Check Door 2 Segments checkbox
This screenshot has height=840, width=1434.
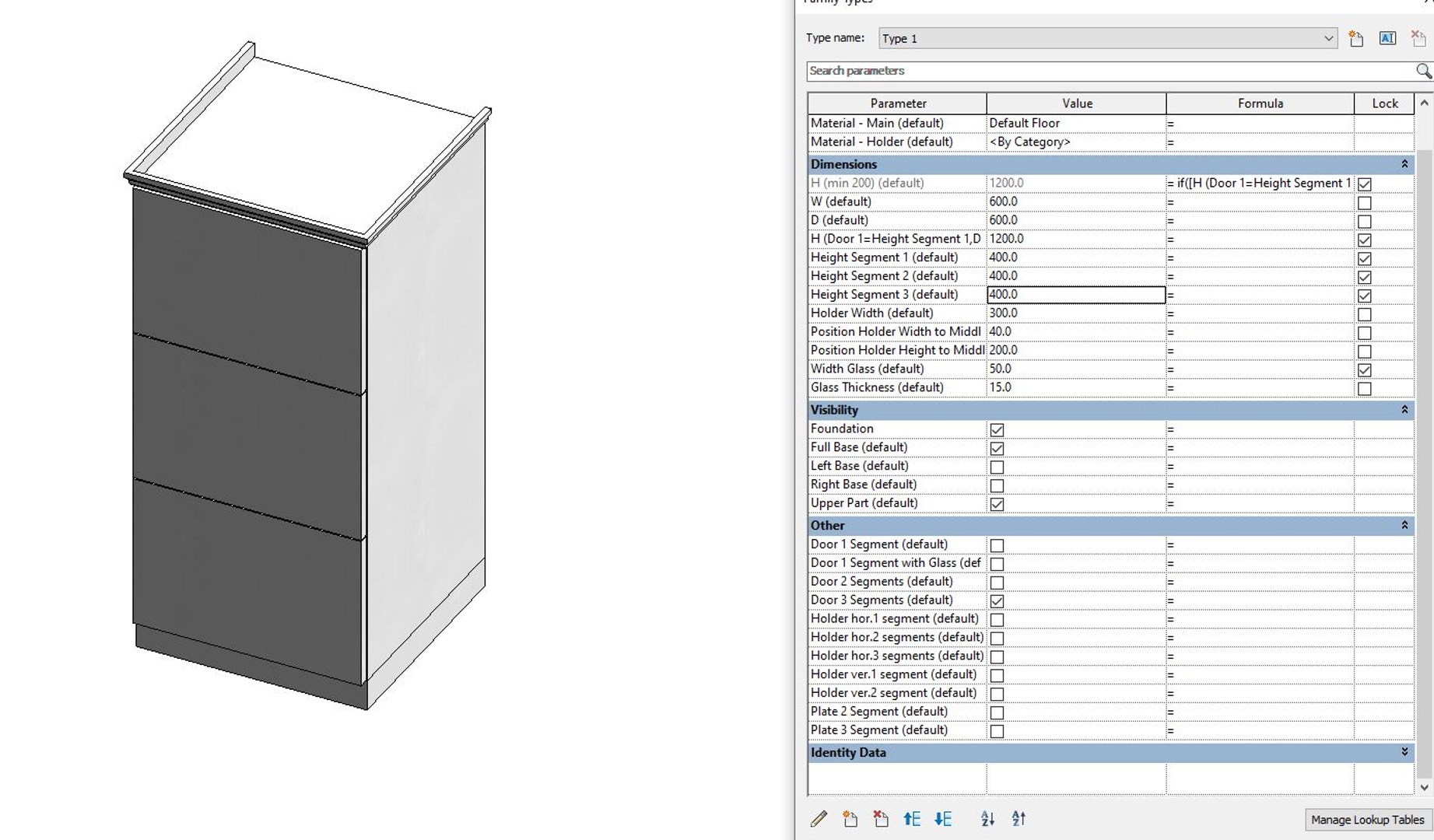pos(997,583)
